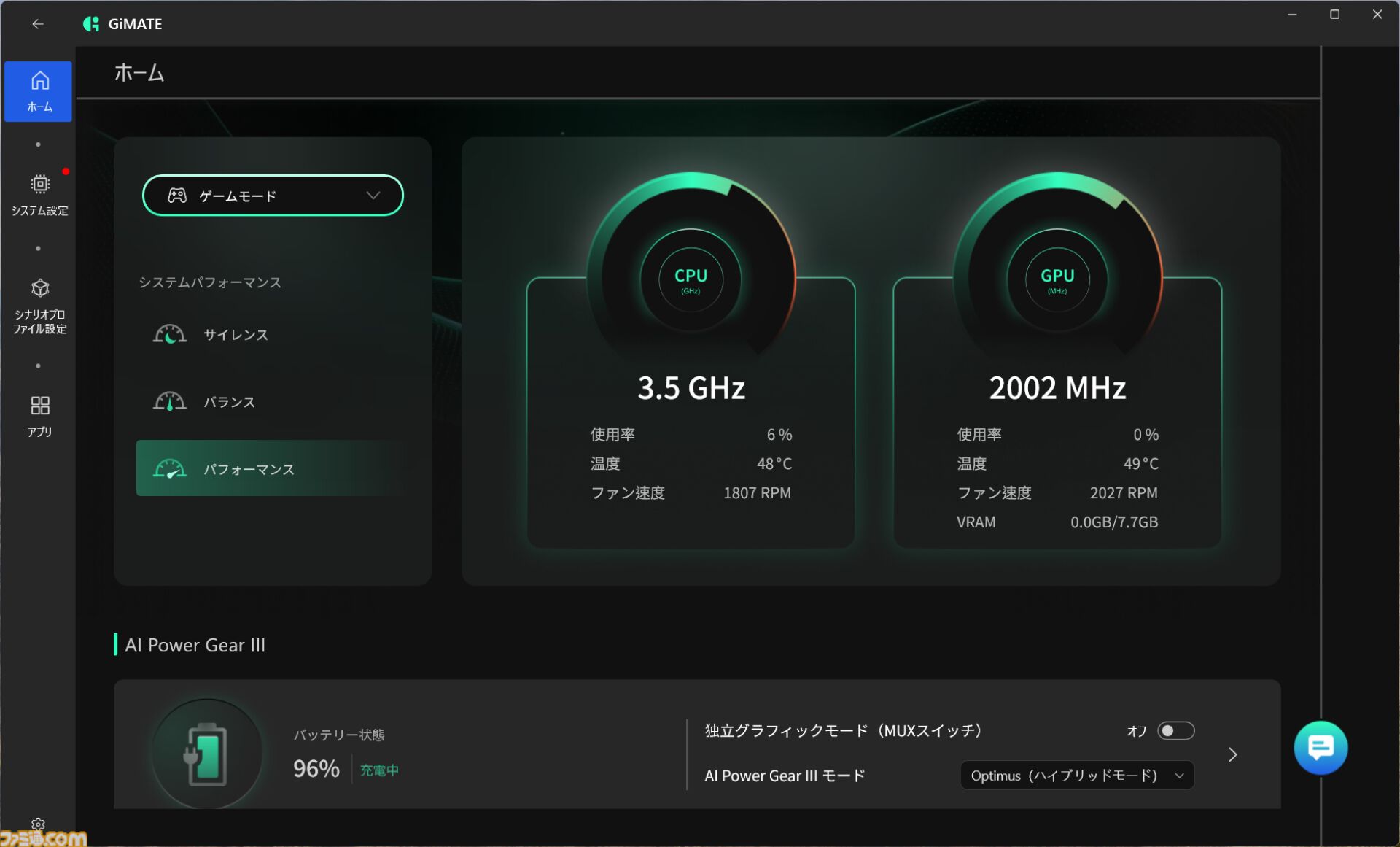Click the CPU fan speed 1807 RPM
The width and height of the screenshot is (1400, 847).
[x=757, y=493]
